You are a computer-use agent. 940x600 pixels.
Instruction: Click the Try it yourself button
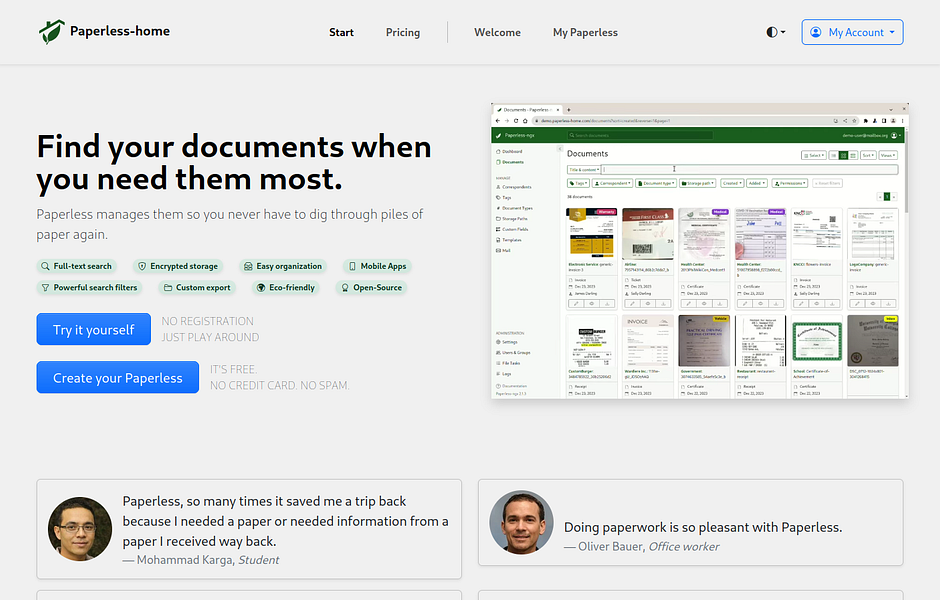pos(93,329)
